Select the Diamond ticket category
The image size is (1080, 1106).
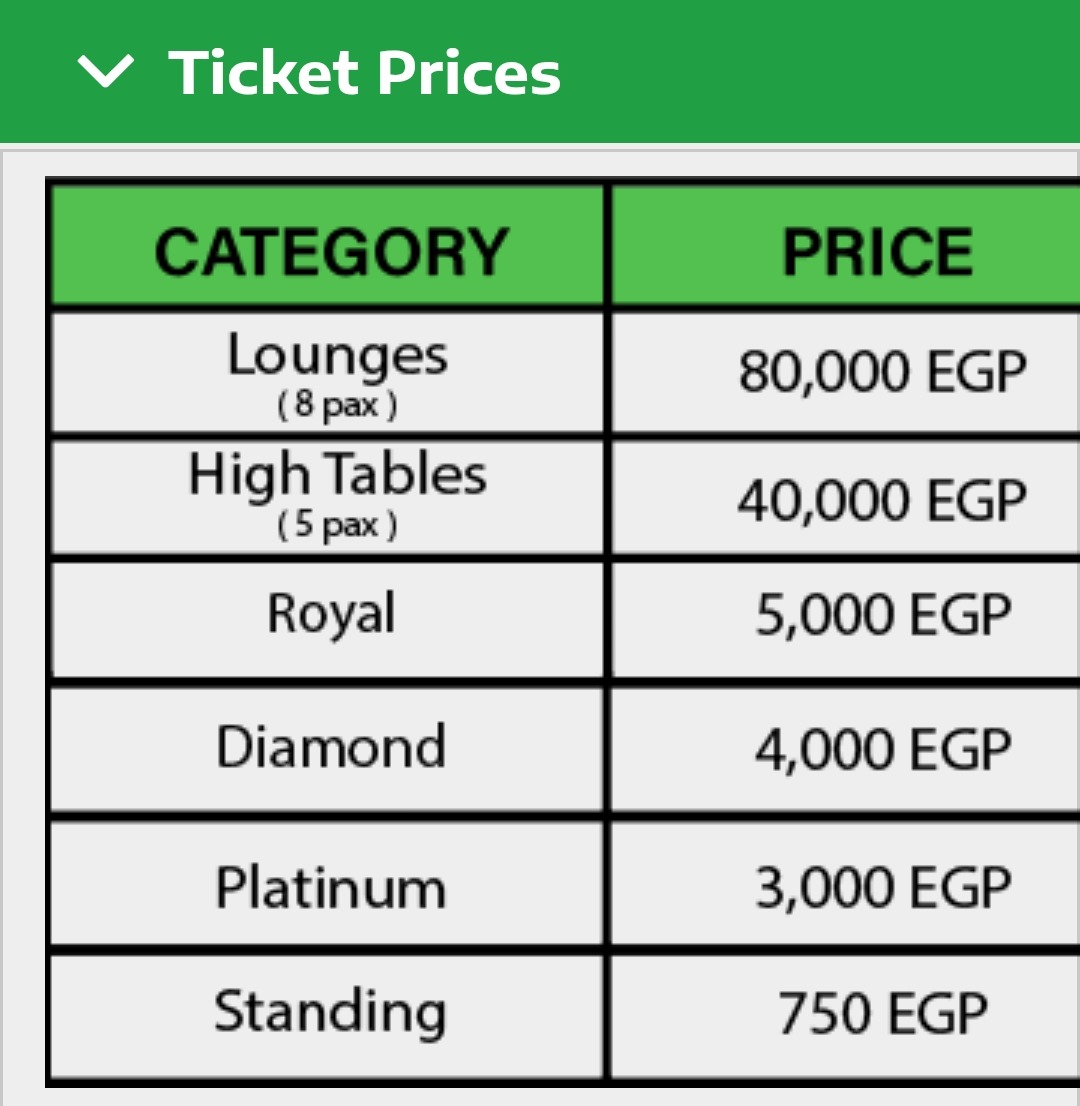[331, 747]
